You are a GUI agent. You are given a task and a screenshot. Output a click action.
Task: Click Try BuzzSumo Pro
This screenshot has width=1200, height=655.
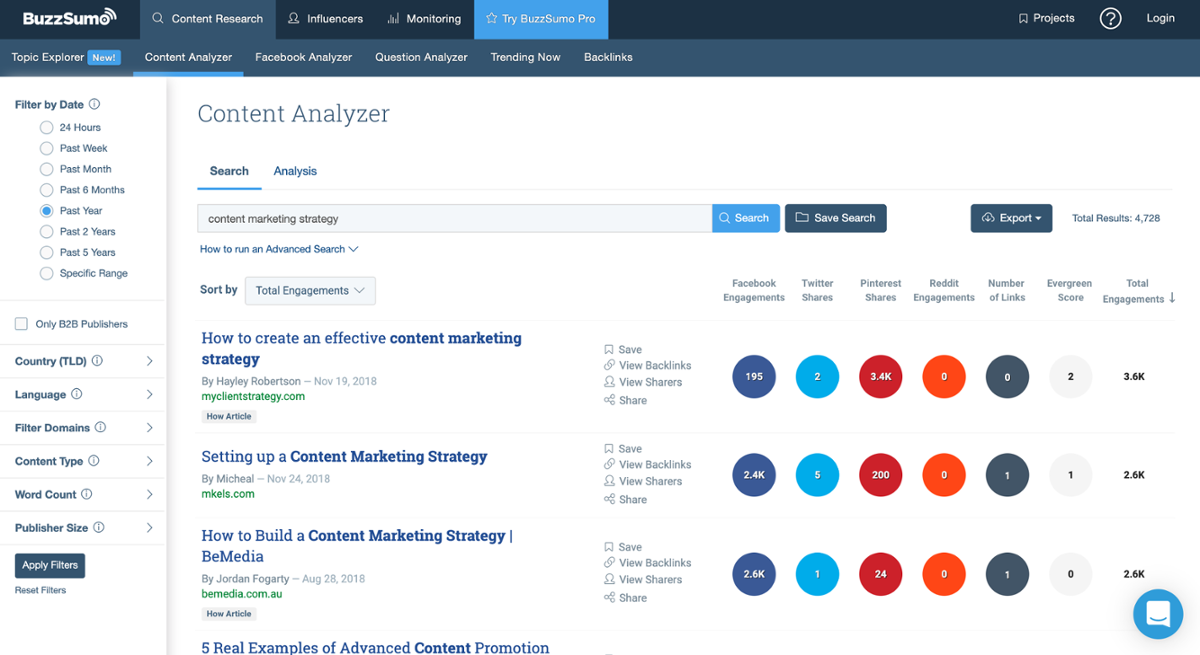click(x=541, y=19)
